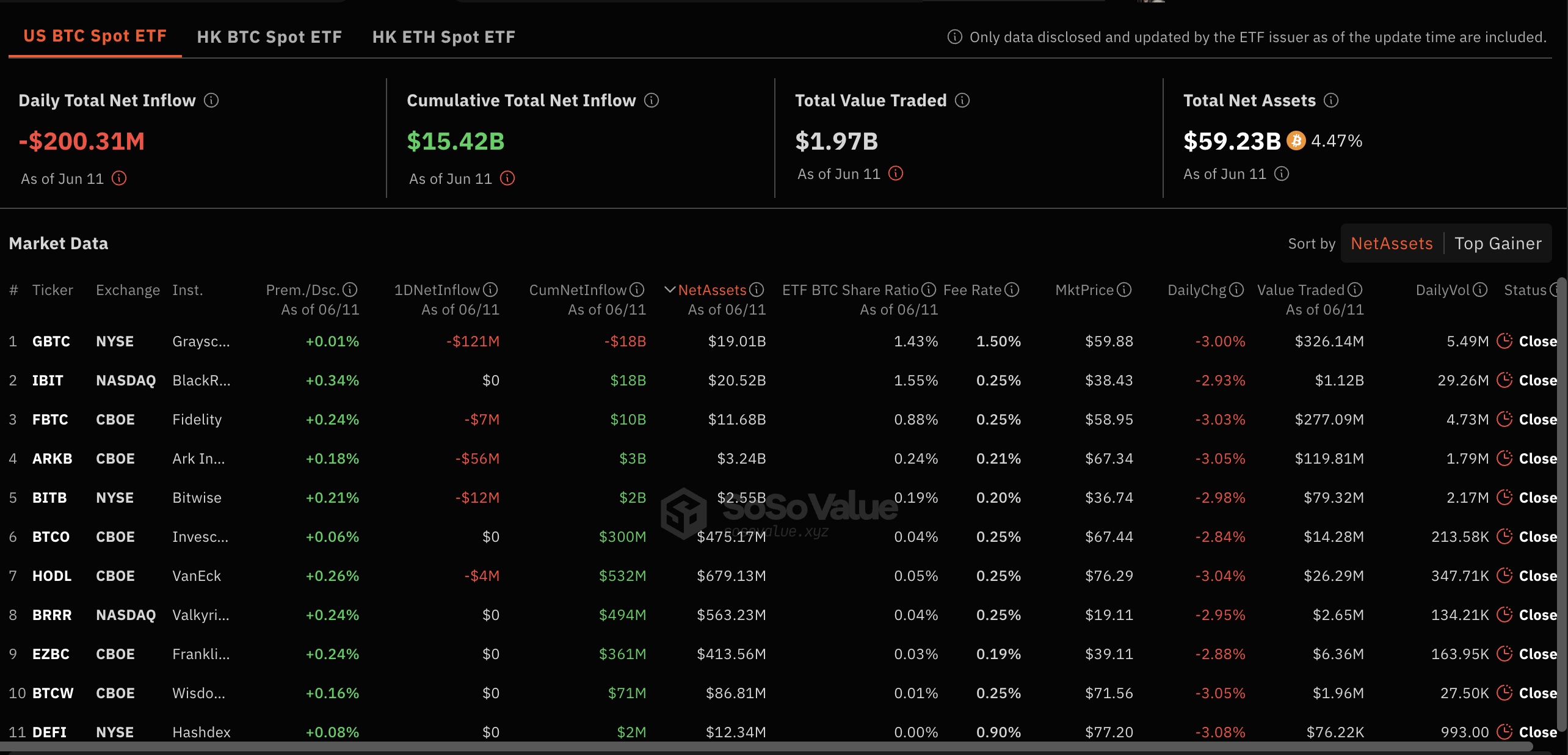Screen dimensions: 1568x755
Task: Sort by the MktPrice column header
Action: pyautogui.click(x=1084, y=290)
